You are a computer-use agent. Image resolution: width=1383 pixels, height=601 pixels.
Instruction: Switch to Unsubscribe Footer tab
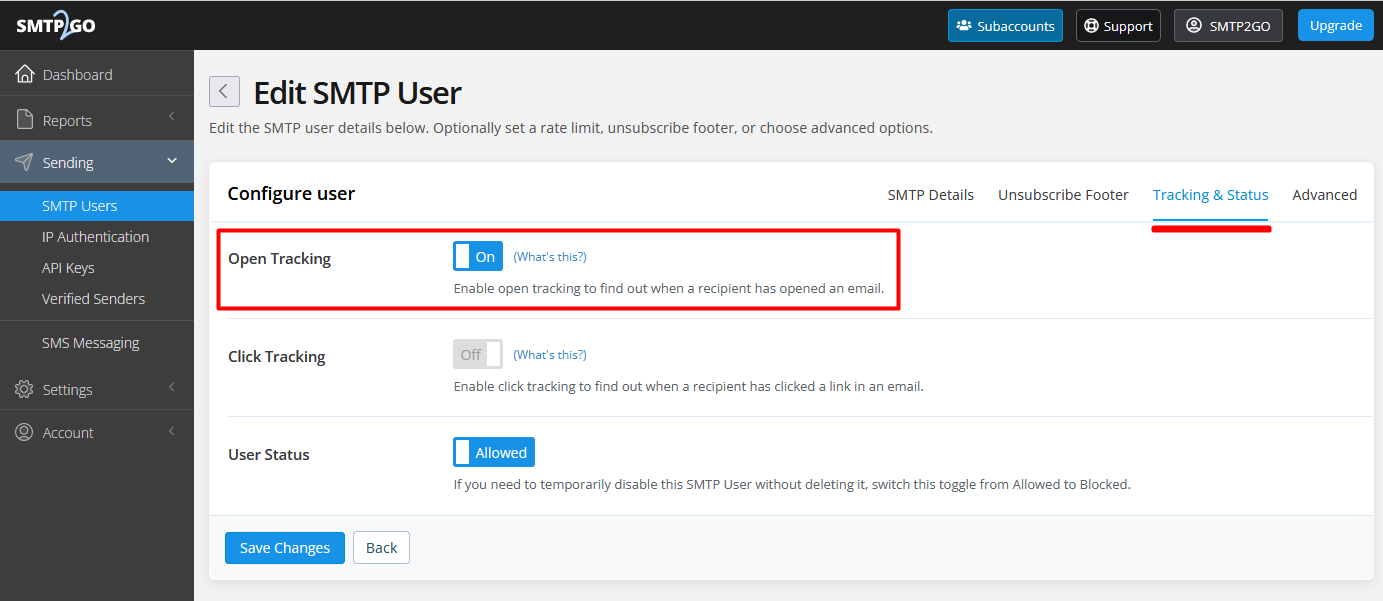[x=1063, y=195]
